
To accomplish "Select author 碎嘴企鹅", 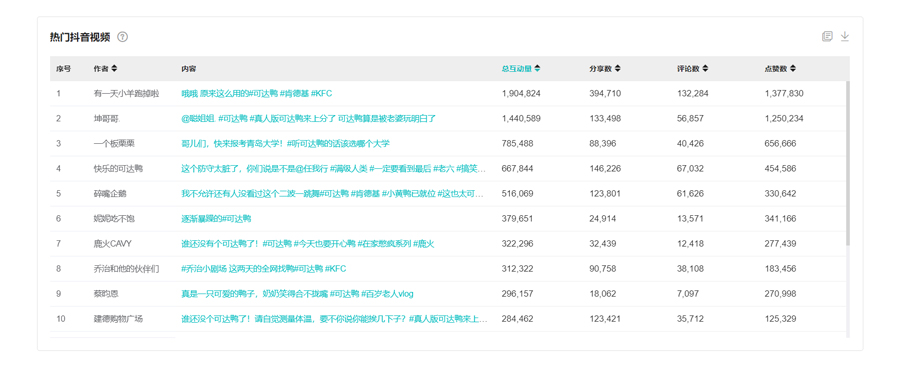I will [x=110, y=194].
